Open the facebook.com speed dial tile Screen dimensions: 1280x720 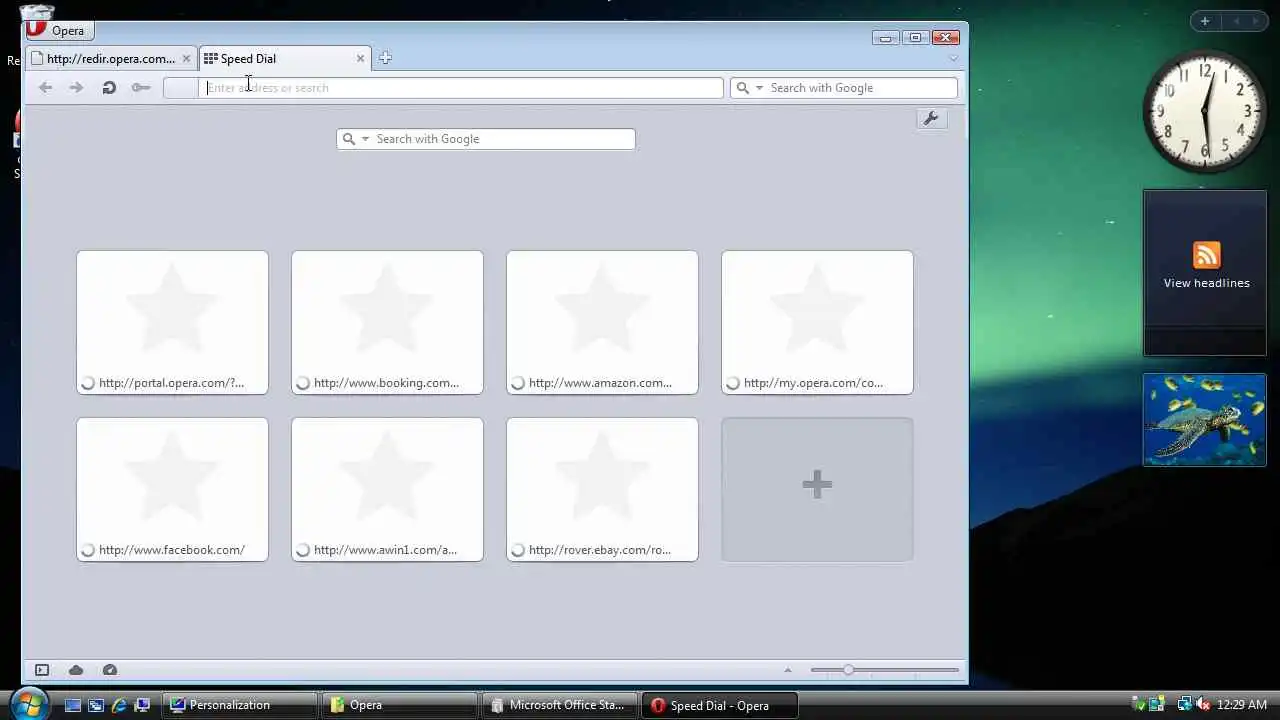[172, 489]
